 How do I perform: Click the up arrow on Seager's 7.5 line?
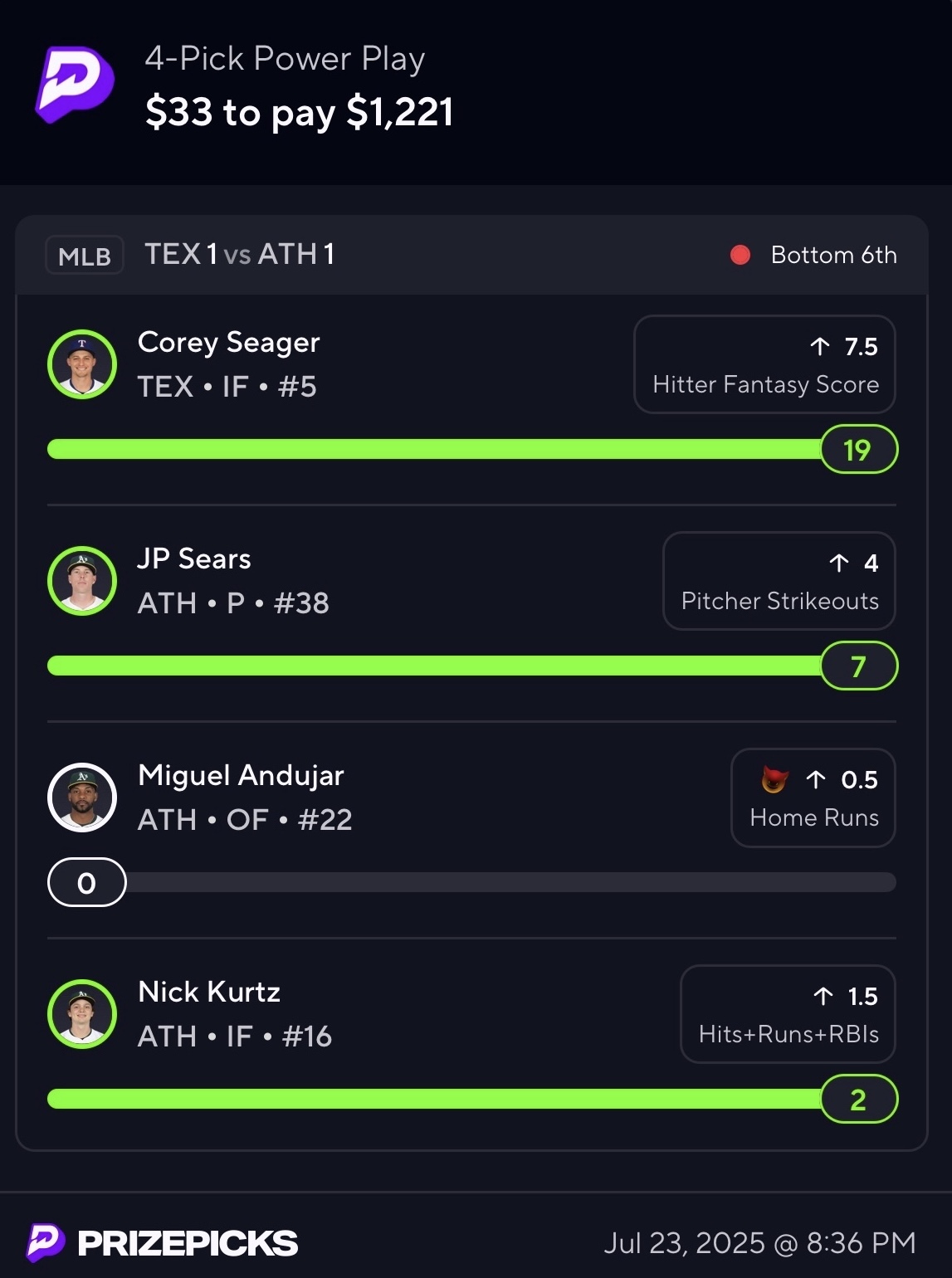(820, 346)
